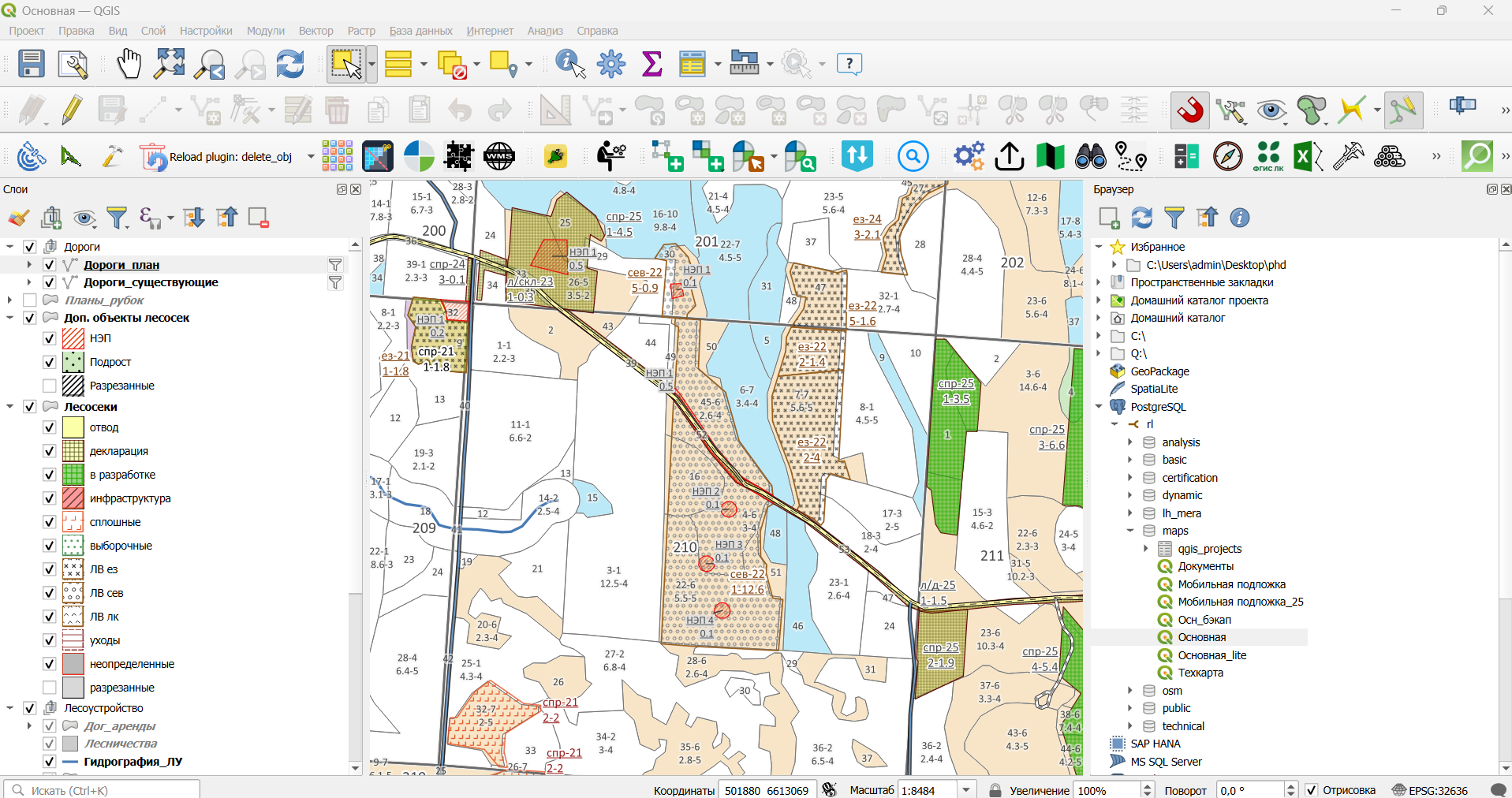The width and height of the screenshot is (1512, 798).
Task: Click the EPSG:32636 CRS status button
Action: pos(1430,790)
